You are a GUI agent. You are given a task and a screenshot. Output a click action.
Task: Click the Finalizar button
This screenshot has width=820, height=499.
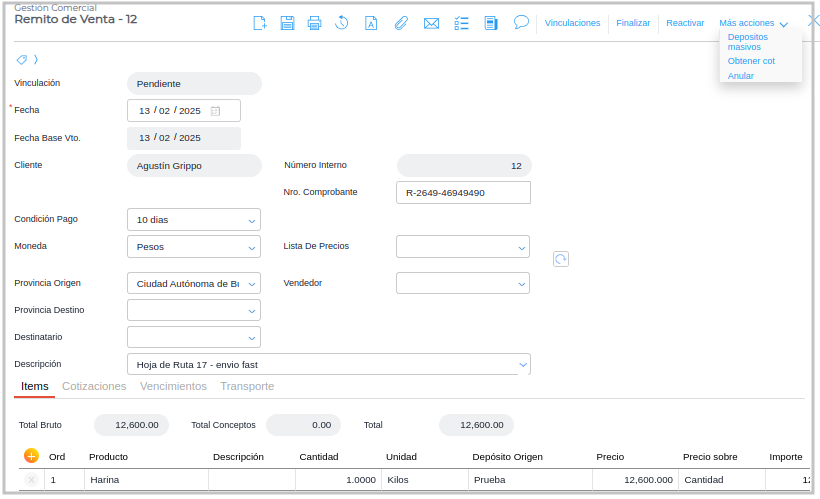(x=633, y=23)
